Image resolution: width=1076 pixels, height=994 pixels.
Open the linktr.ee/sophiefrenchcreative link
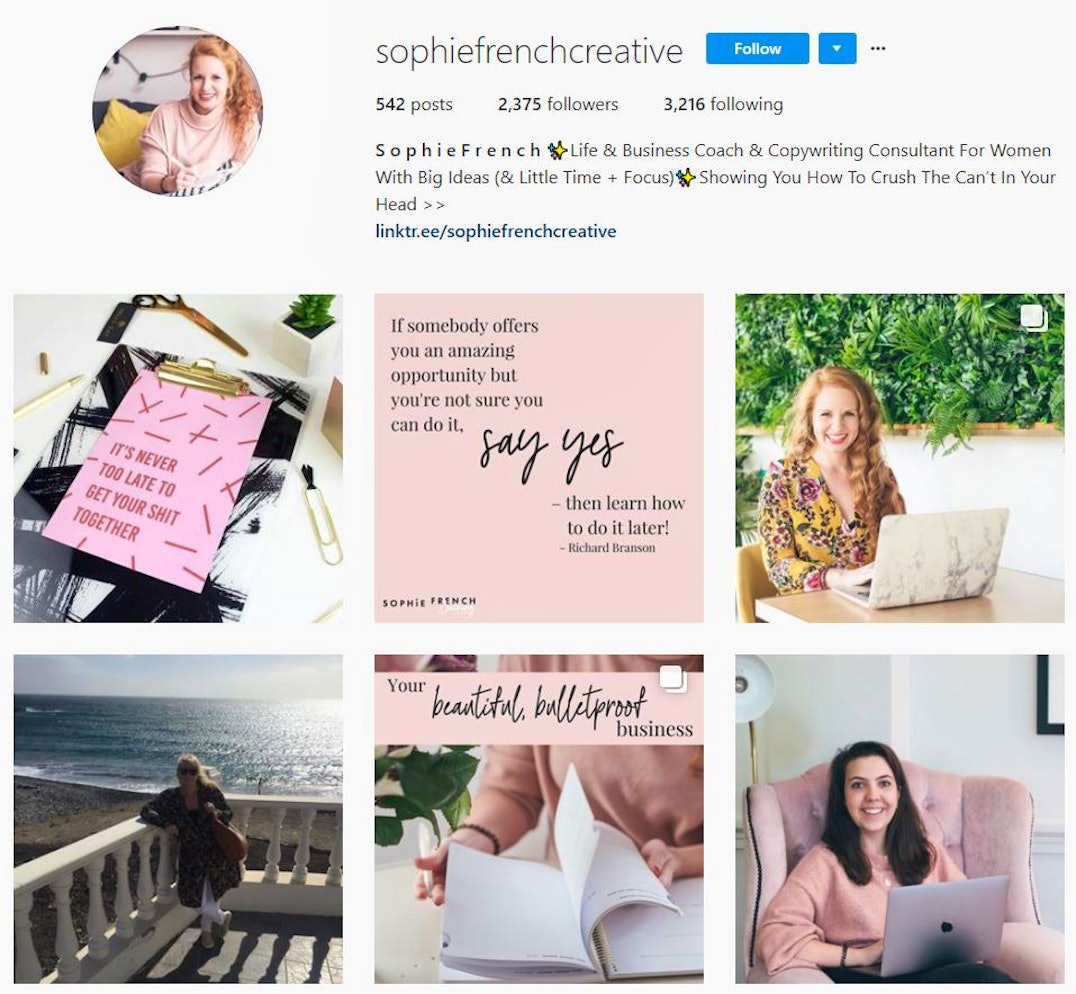pos(495,231)
